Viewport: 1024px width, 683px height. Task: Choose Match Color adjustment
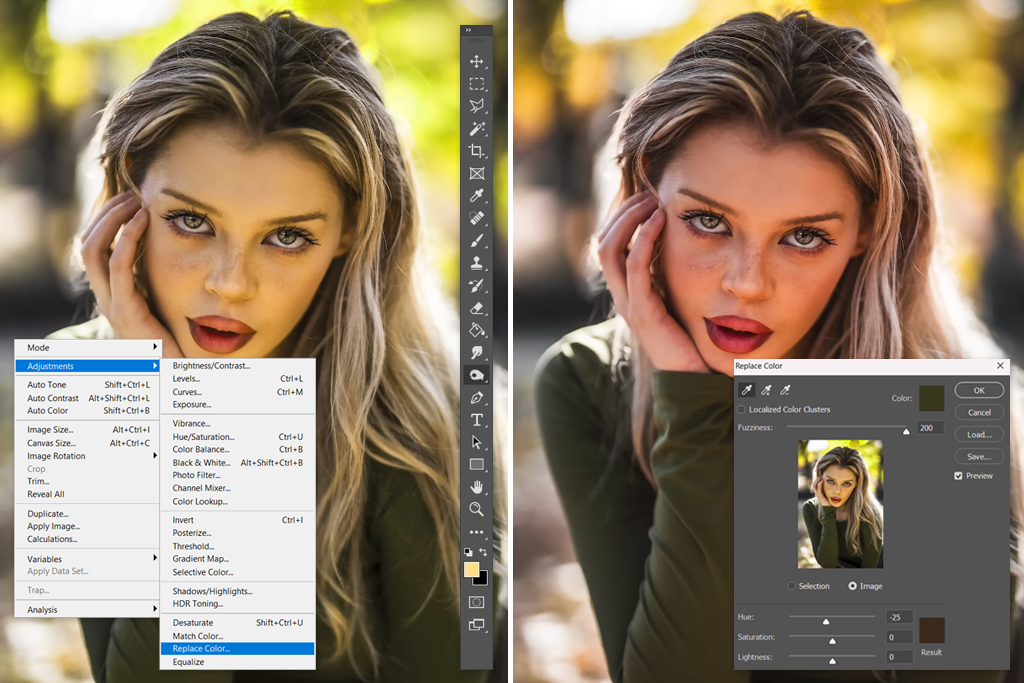click(x=238, y=636)
